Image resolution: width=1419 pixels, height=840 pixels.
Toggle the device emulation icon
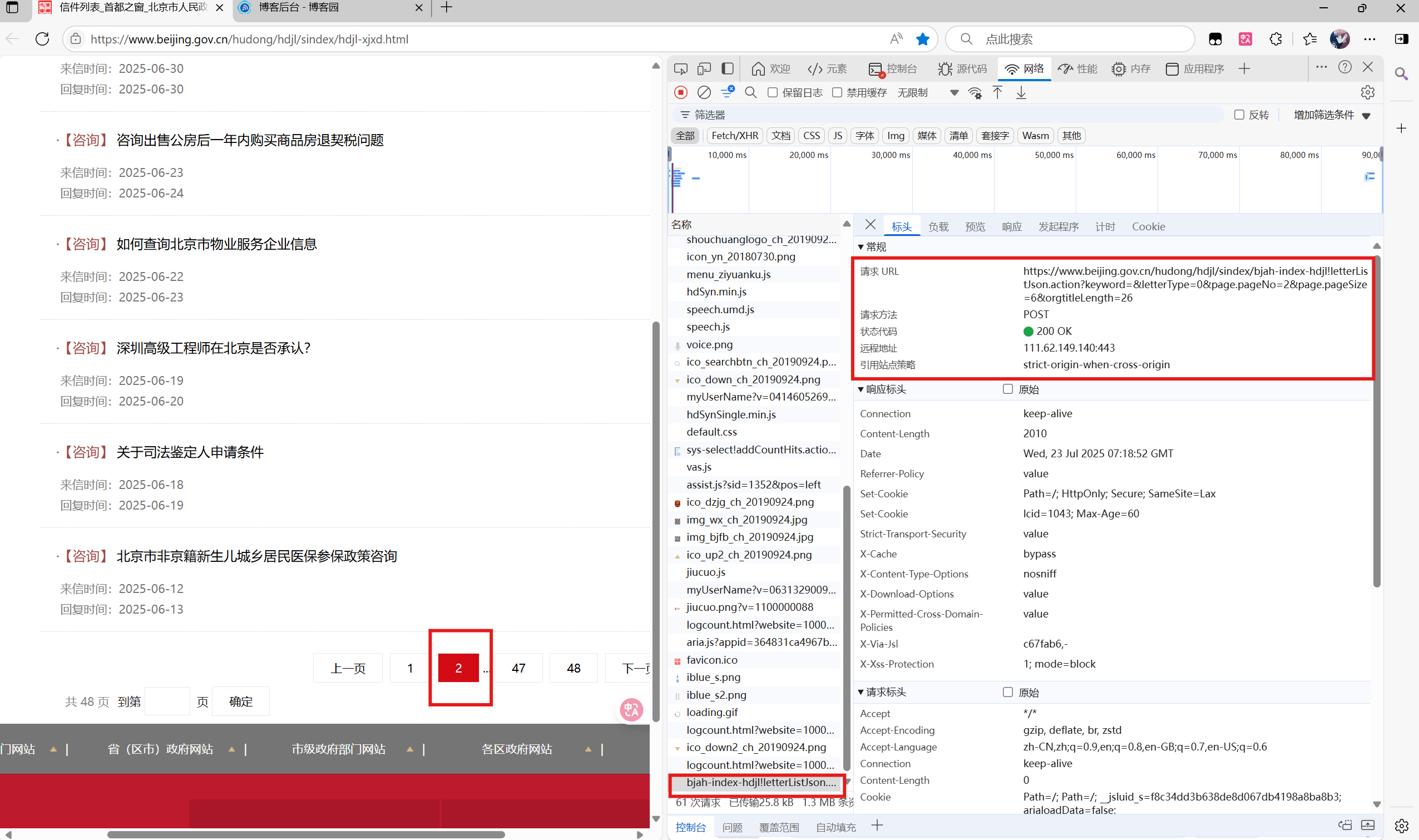704,68
